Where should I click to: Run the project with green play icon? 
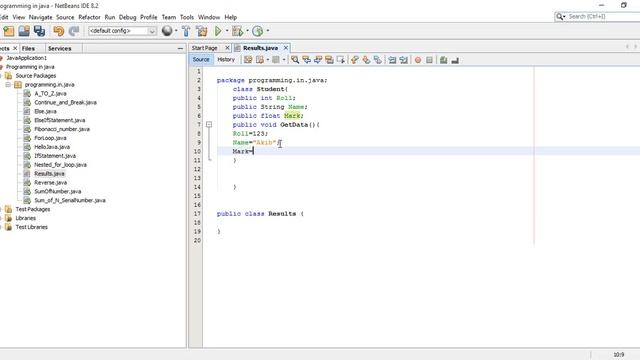(x=218, y=31)
